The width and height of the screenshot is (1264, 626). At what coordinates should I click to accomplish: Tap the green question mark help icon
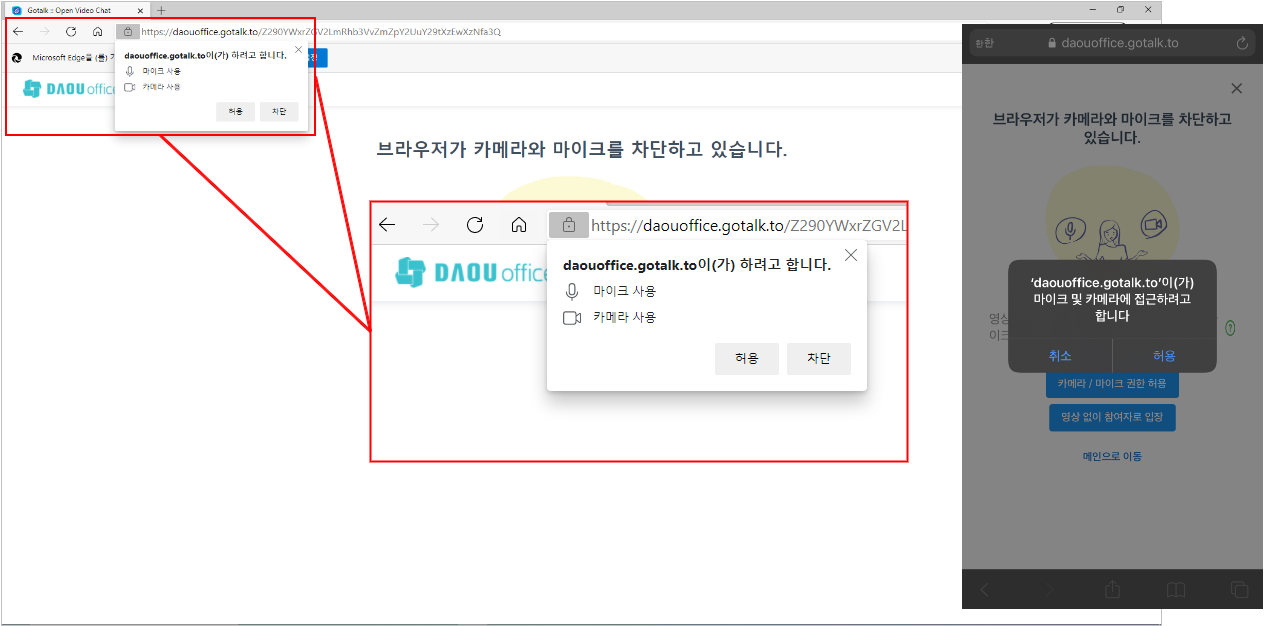[1230, 327]
